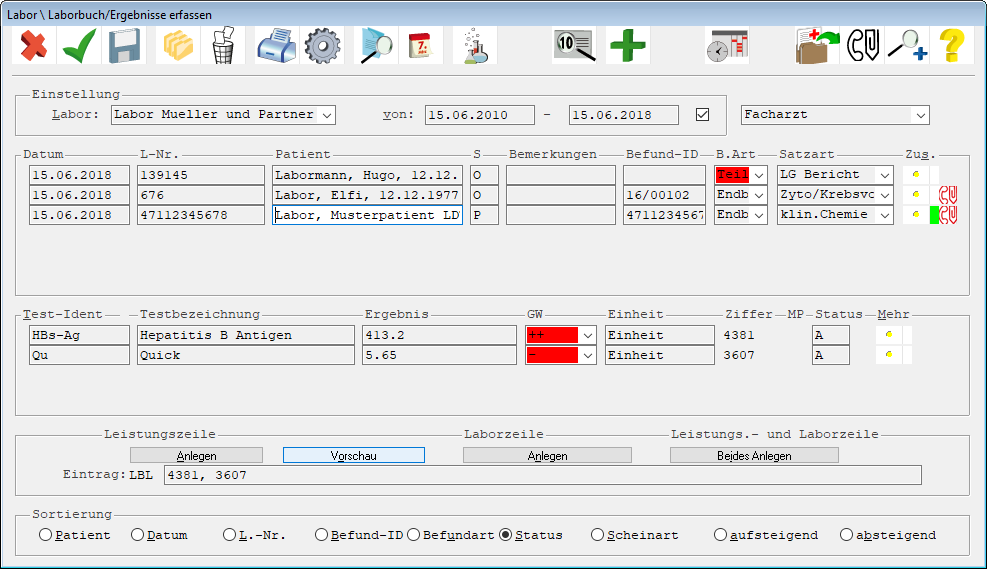Click Testbezeichnung Hepatitis B Antigen field

(246, 335)
